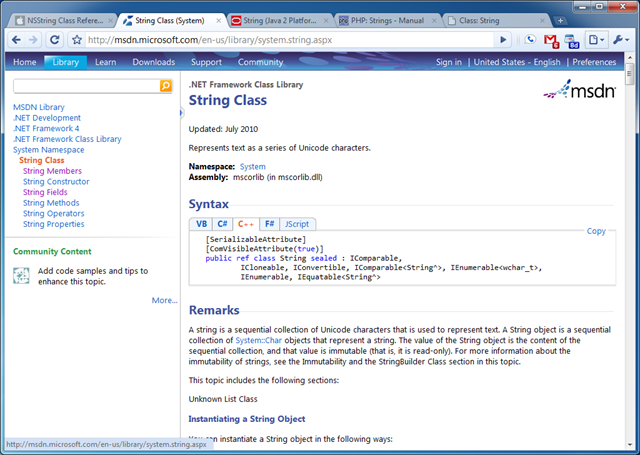
Task: Click the Instantiating a String Object heading
Action: coord(247,419)
